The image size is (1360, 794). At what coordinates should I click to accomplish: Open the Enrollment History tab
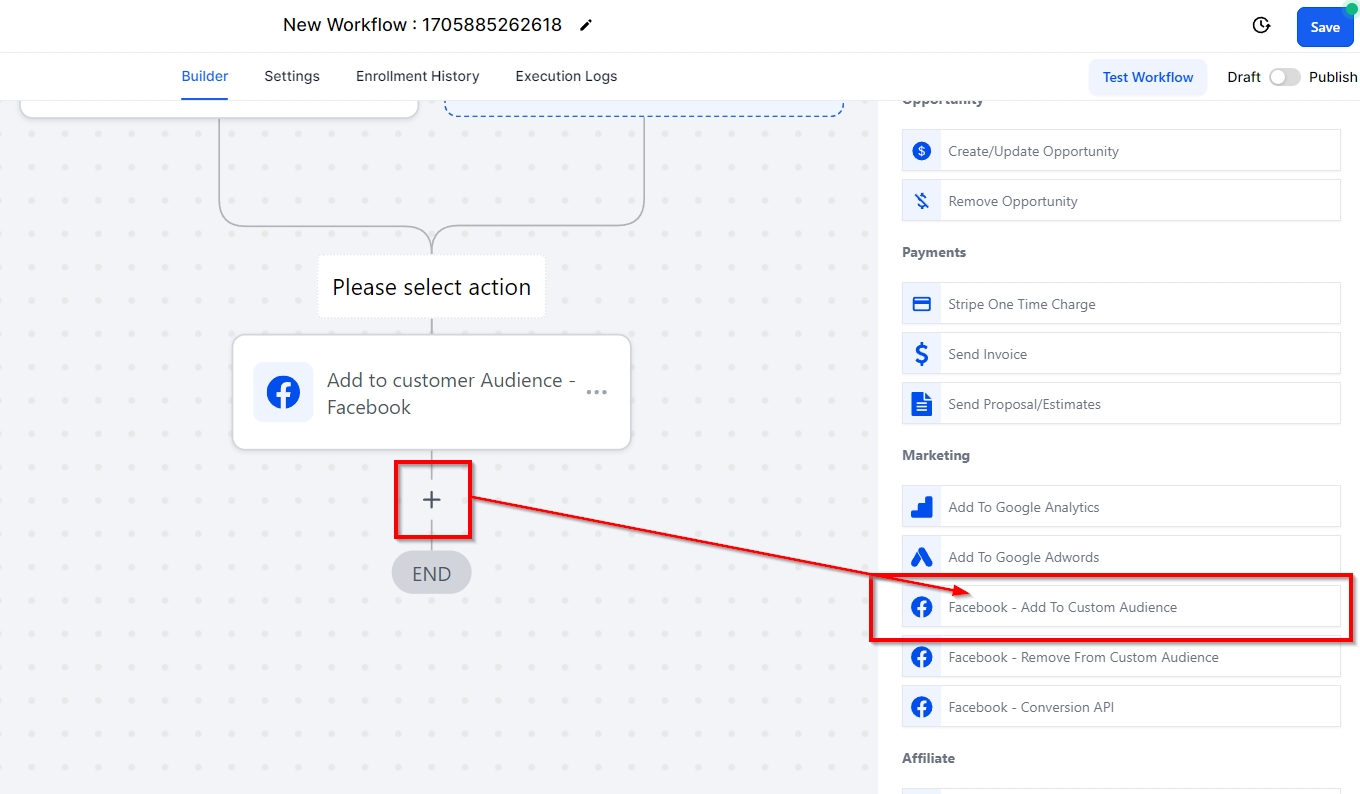(417, 76)
